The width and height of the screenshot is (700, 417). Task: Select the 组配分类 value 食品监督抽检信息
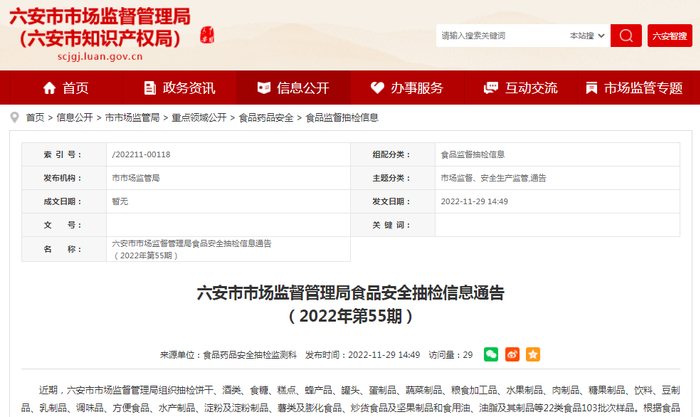[472, 154]
